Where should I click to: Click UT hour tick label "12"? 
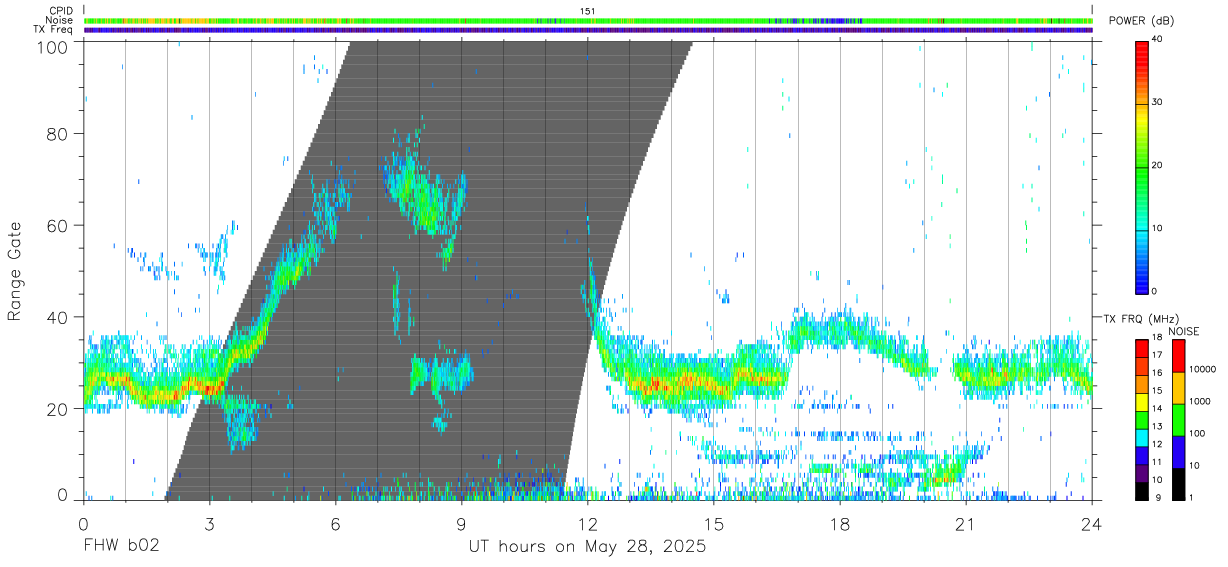click(x=587, y=524)
